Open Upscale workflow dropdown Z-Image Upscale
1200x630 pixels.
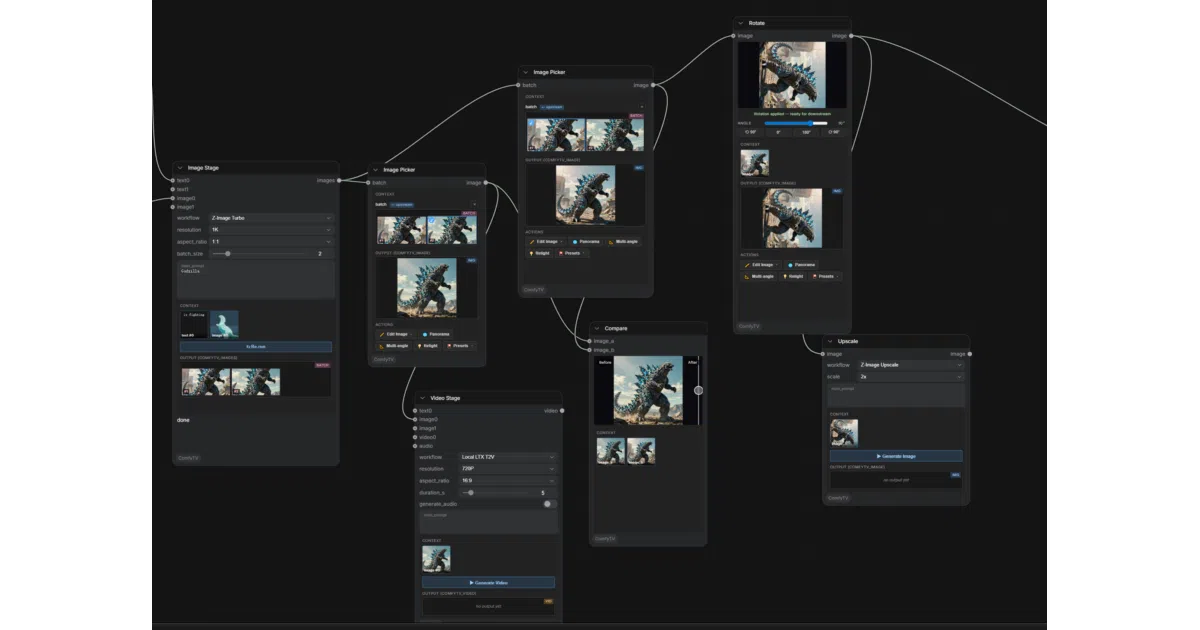point(910,365)
